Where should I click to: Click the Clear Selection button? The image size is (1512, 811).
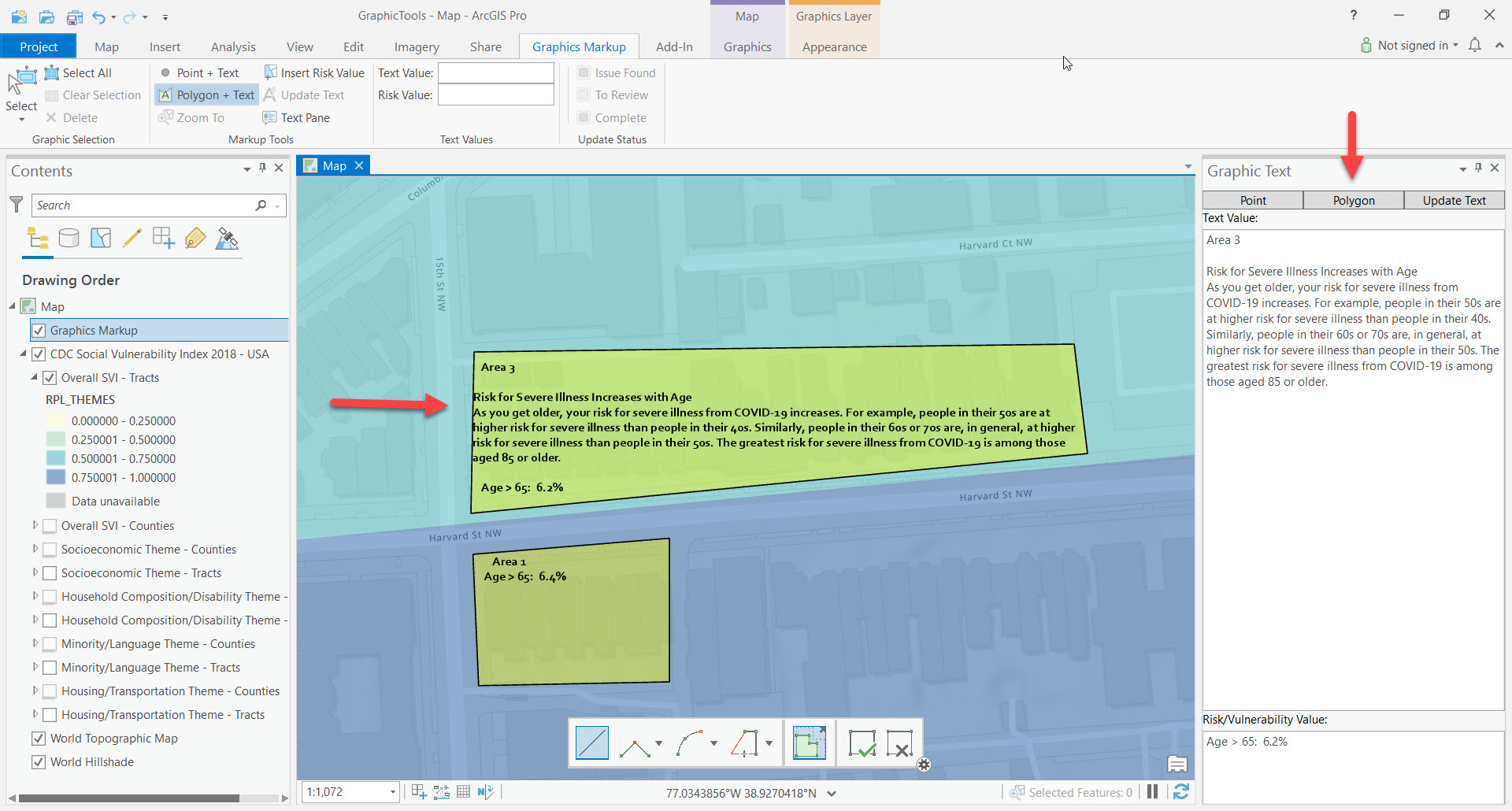92,94
